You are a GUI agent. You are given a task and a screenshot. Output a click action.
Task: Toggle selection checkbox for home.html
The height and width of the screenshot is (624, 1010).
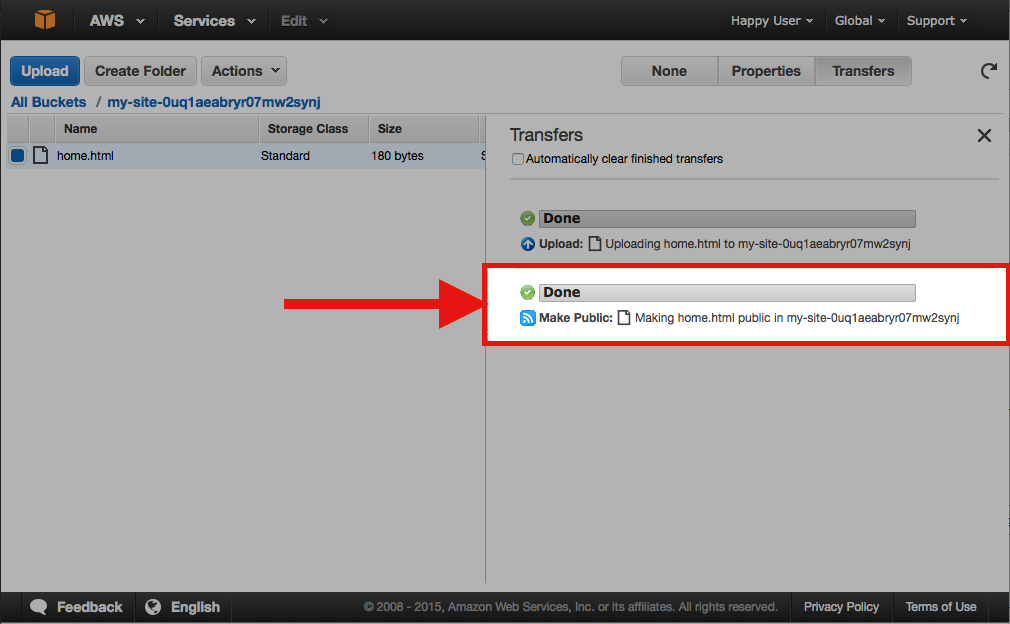(17, 155)
